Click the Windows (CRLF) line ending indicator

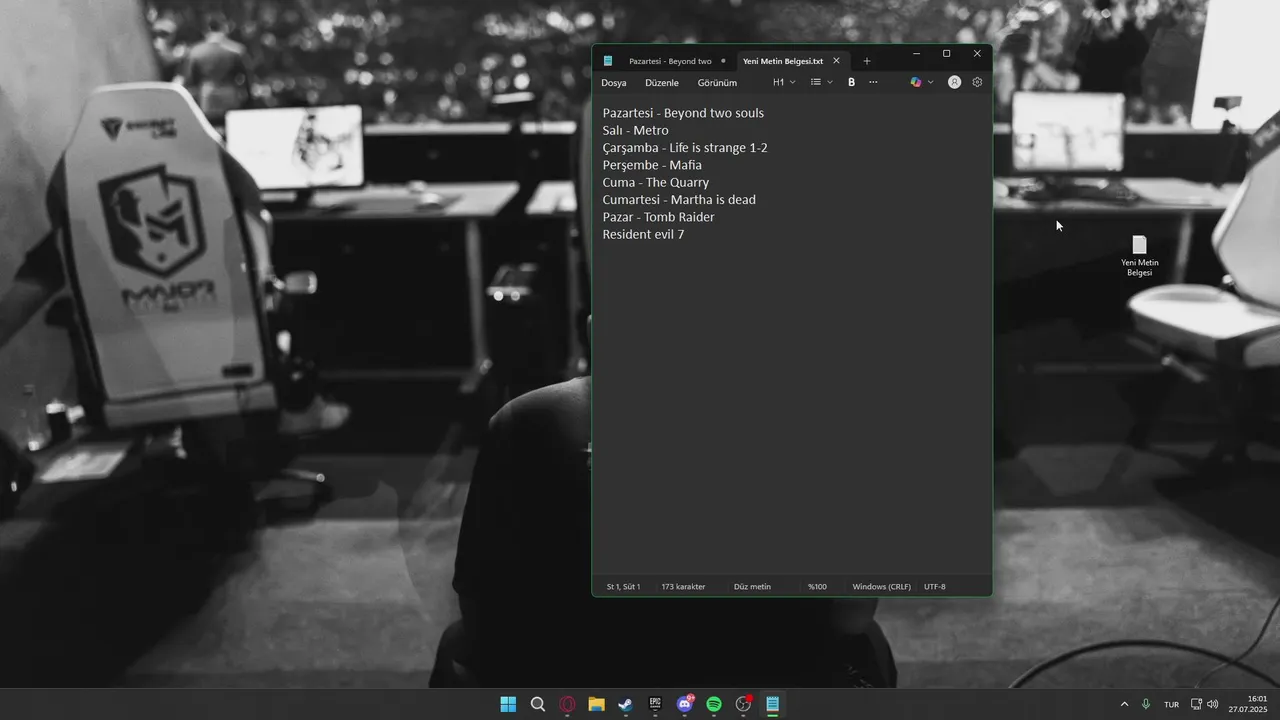[881, 587]
